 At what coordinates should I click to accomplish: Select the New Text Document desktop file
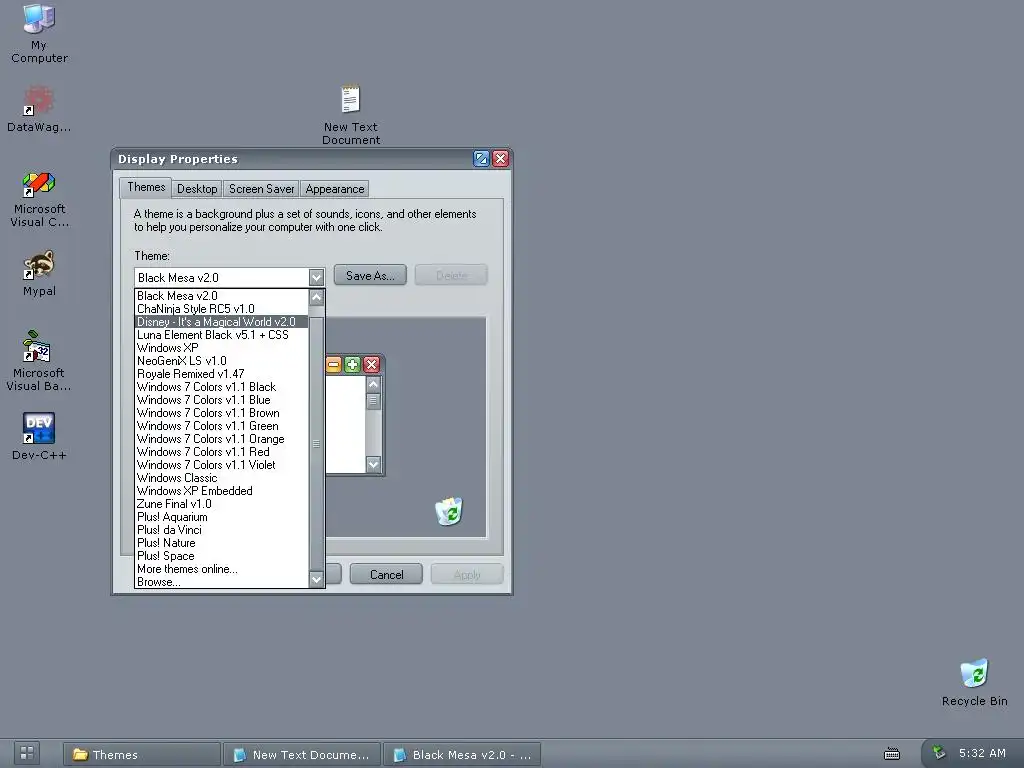[x=351, y=115]
